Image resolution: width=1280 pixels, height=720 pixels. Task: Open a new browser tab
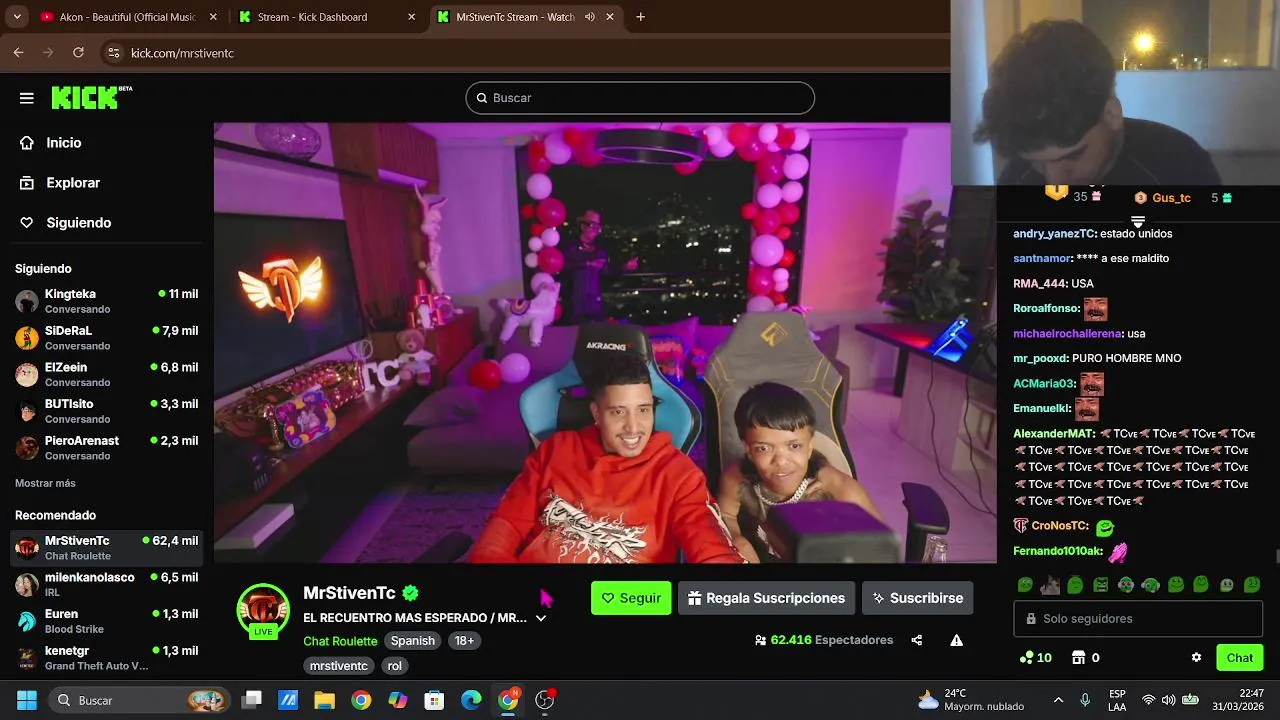(x=640, y=17)
